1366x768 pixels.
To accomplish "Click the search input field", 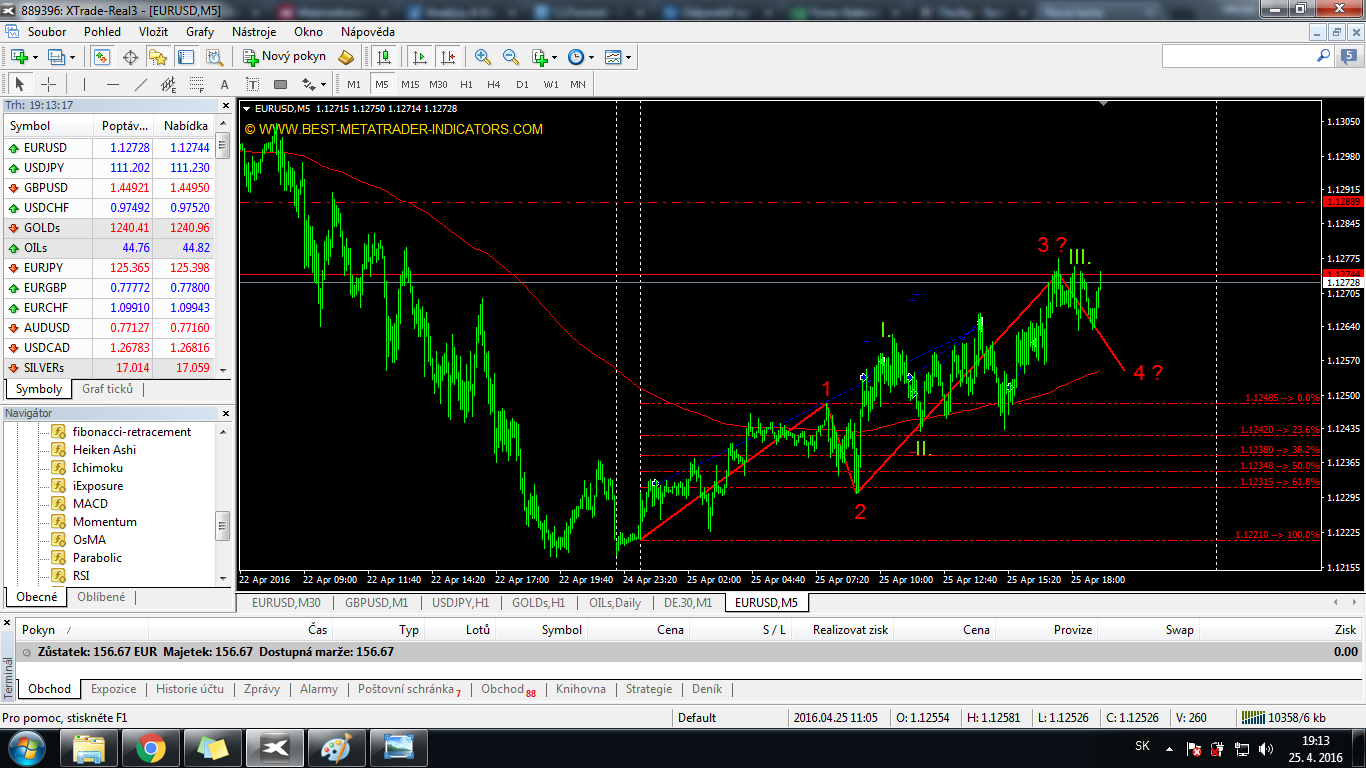I will 1238,57.
